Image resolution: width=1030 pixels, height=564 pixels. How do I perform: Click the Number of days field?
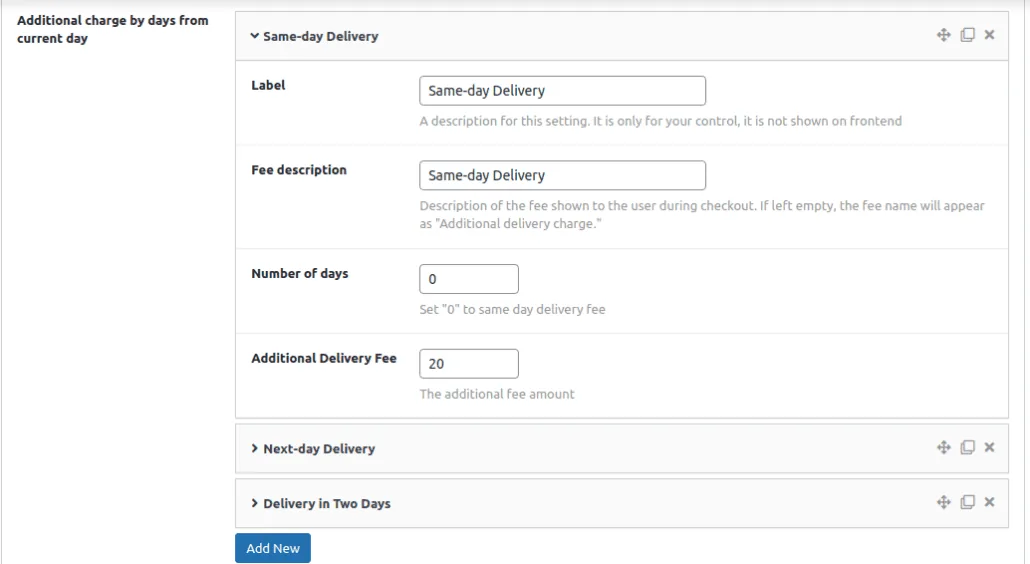[469, 279]
